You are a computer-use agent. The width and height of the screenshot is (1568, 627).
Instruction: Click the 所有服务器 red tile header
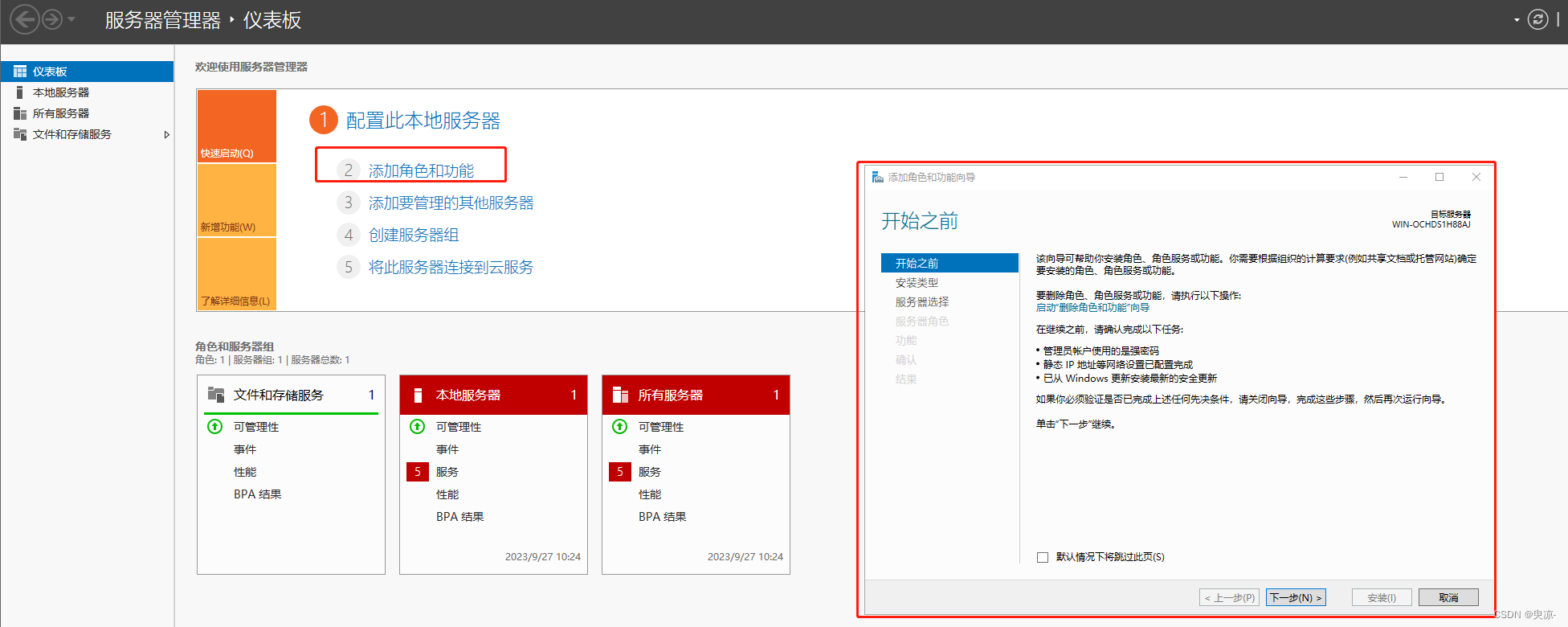(696, 395)
